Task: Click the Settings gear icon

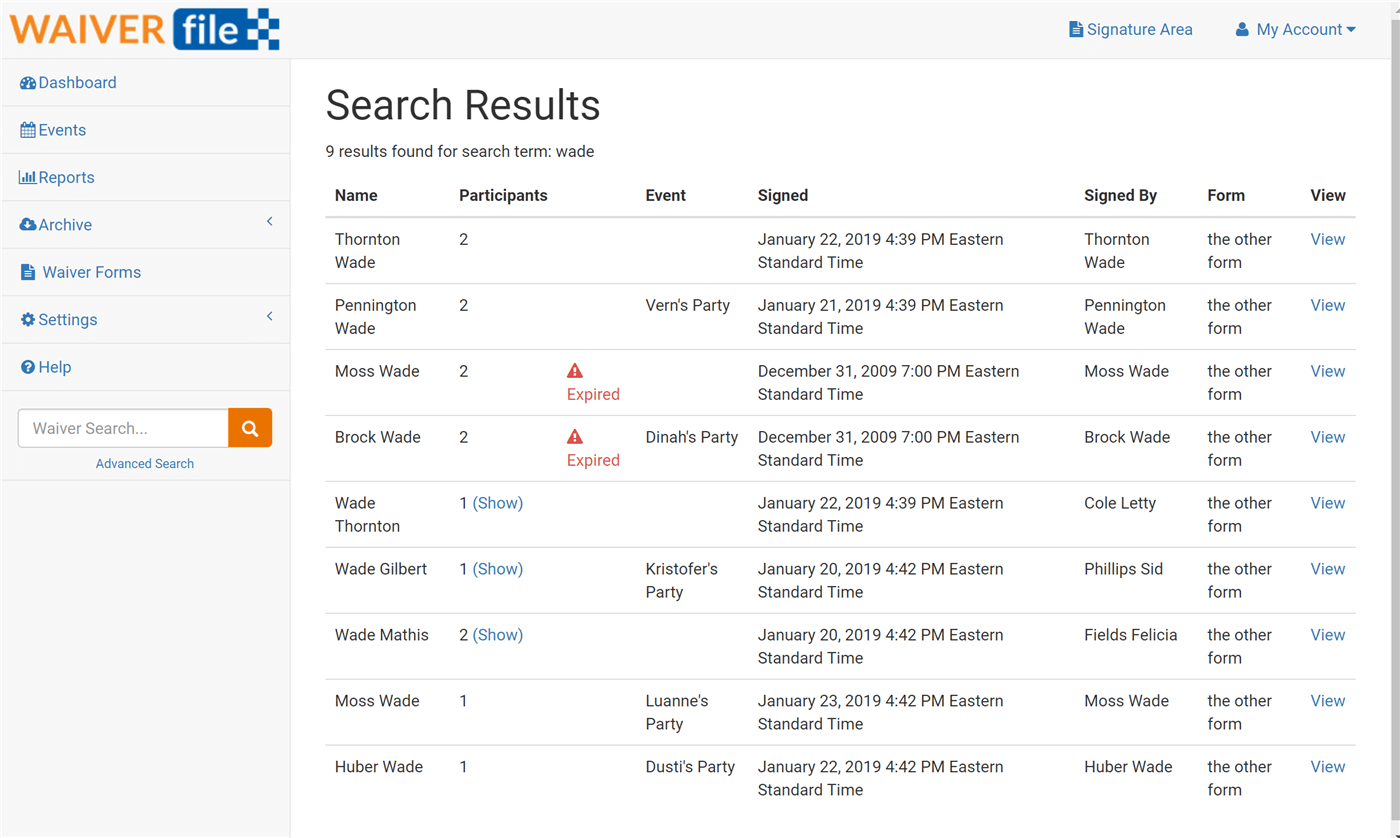Action: pyautogui.click(x=27, y=319)
